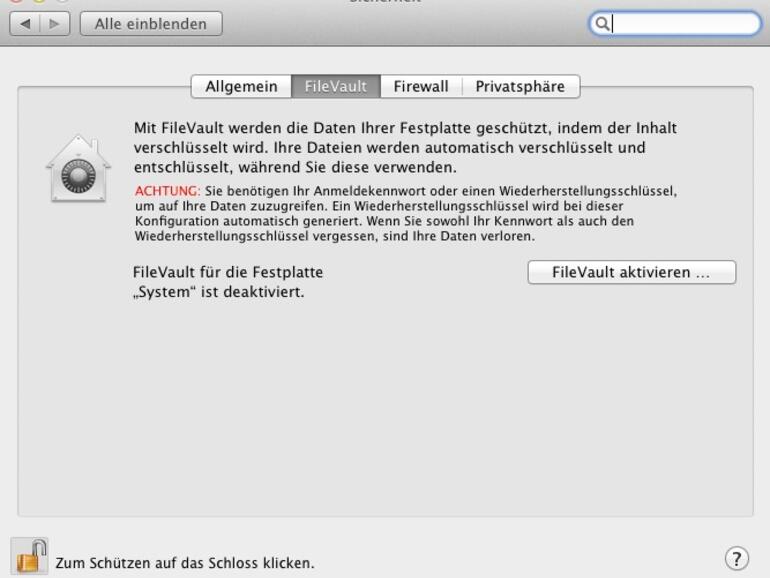Screen dimensions: 770x578
Task: Click the magnifying glass search icon
Action: [602, 24]
